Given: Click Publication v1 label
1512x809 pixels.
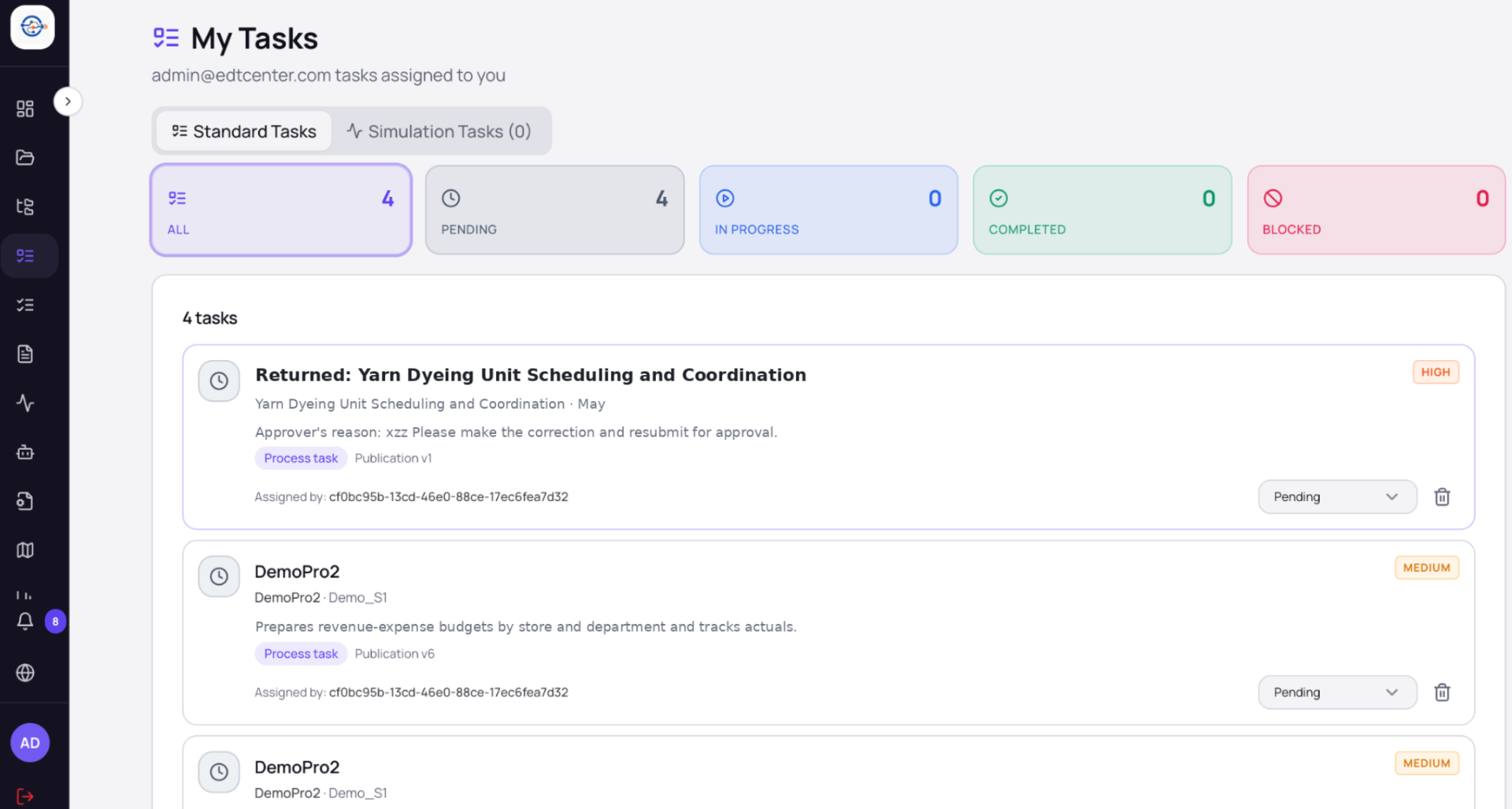Looking at the screenshot, I should pyautogui.click(x=393, y=458).
